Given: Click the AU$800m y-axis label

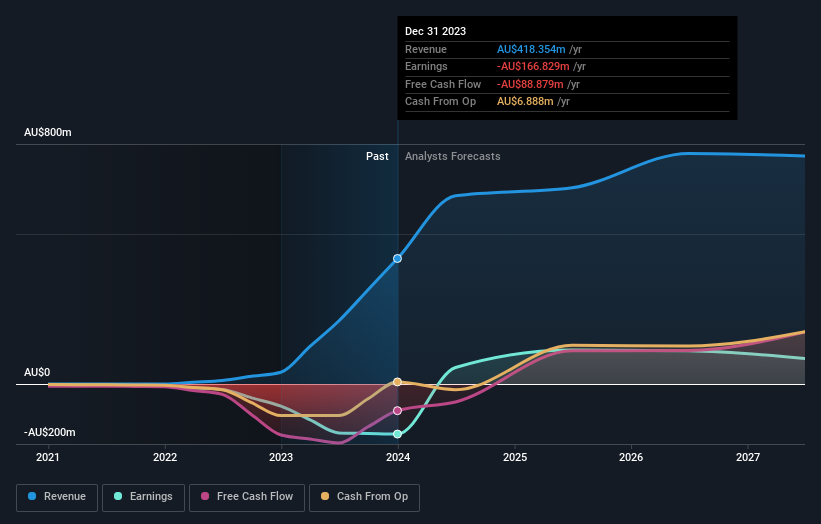Looking at the screenshot, I should tap(48, 132).
